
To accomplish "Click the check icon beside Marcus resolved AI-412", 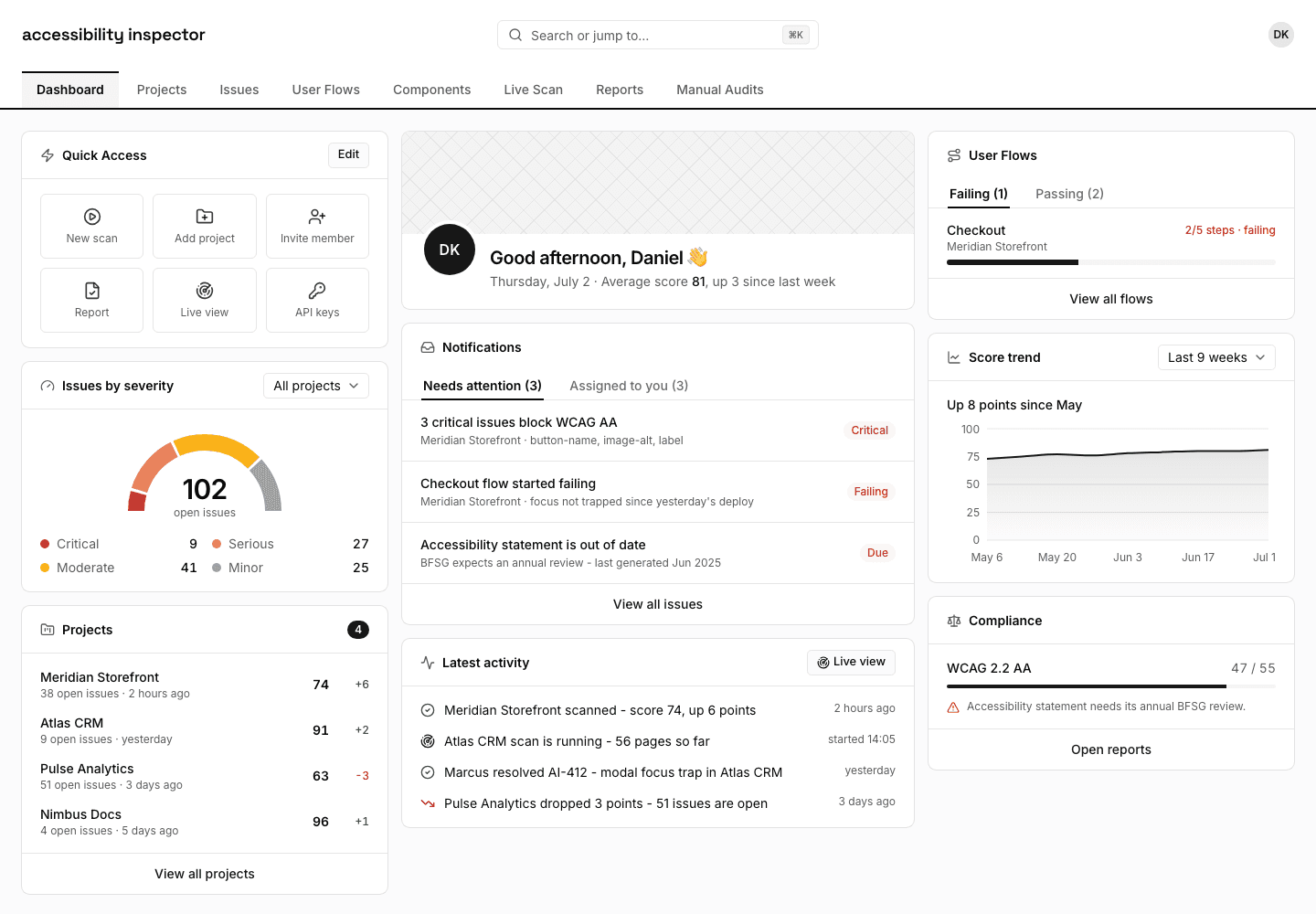I will [427, 772].
